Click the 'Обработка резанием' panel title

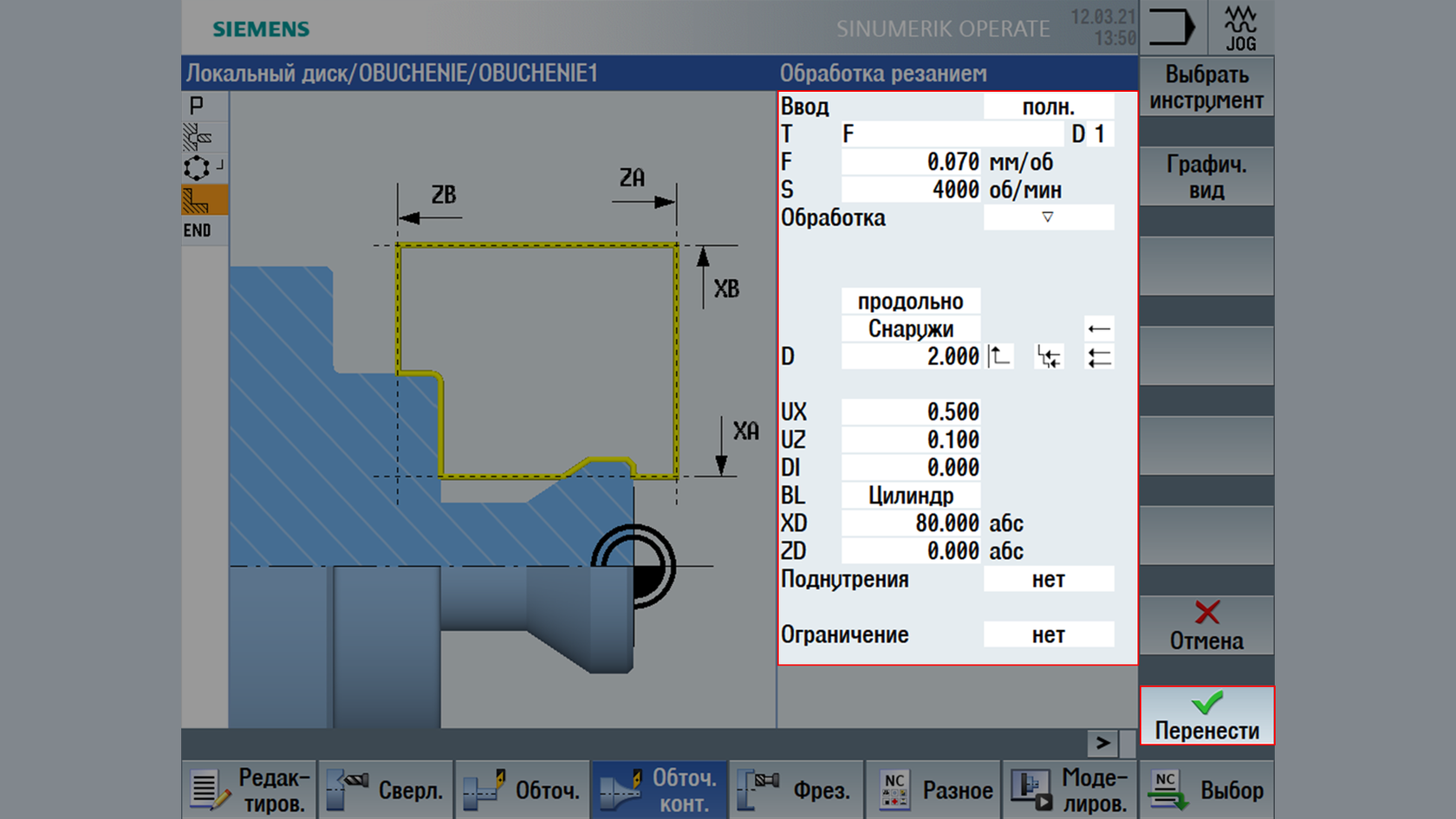(883, 74)
